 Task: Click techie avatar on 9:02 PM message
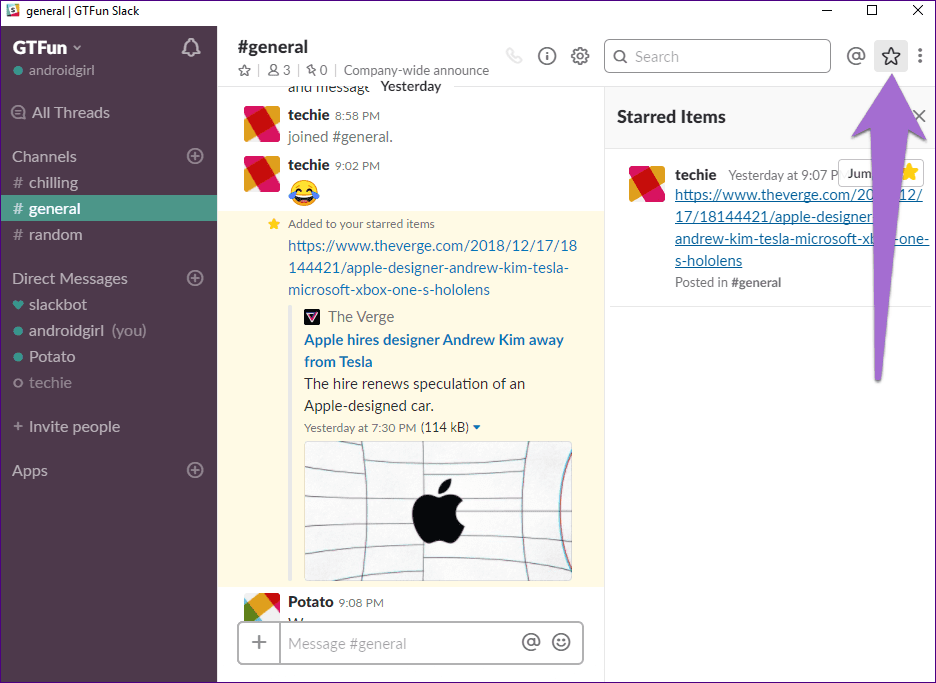pos(261,174)
